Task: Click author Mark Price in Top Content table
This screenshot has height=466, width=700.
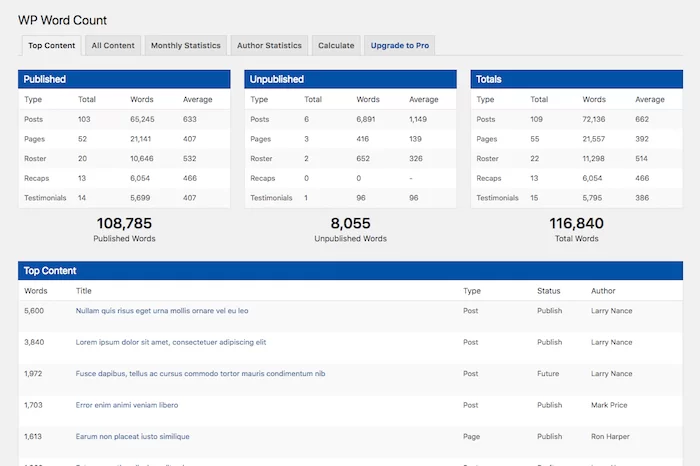Action: point(611,405)
